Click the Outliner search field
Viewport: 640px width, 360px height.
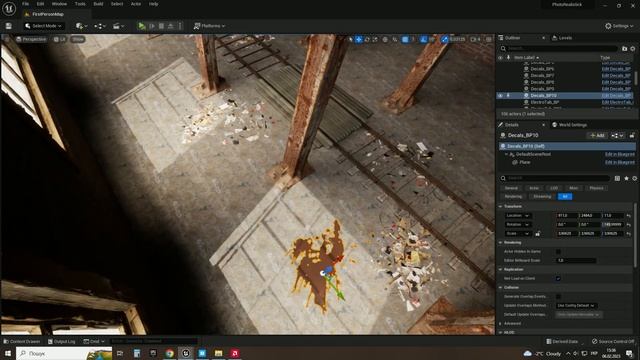coord(558,49)
